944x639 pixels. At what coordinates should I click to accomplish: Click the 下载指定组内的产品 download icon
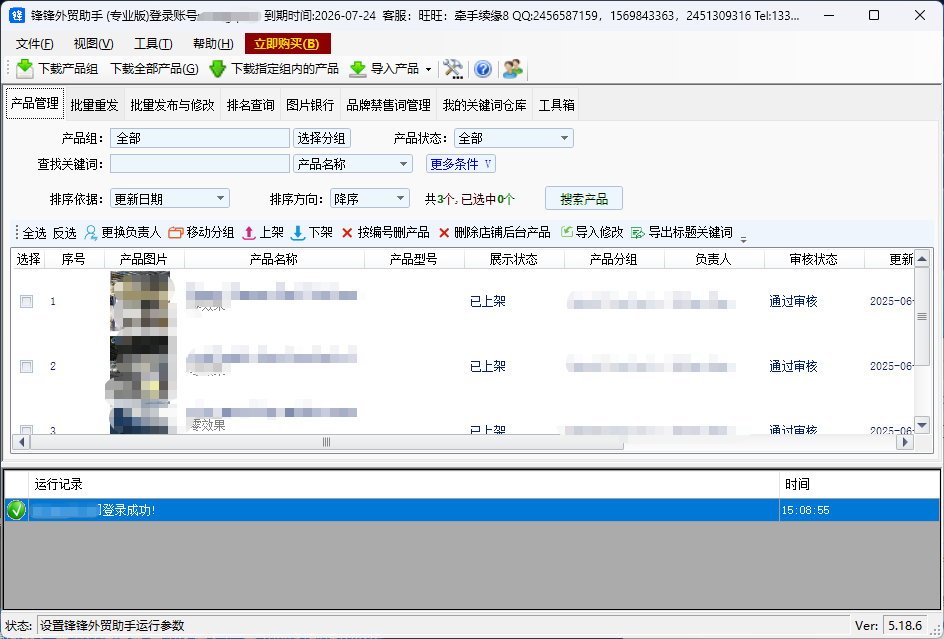(x=218, y=69)
